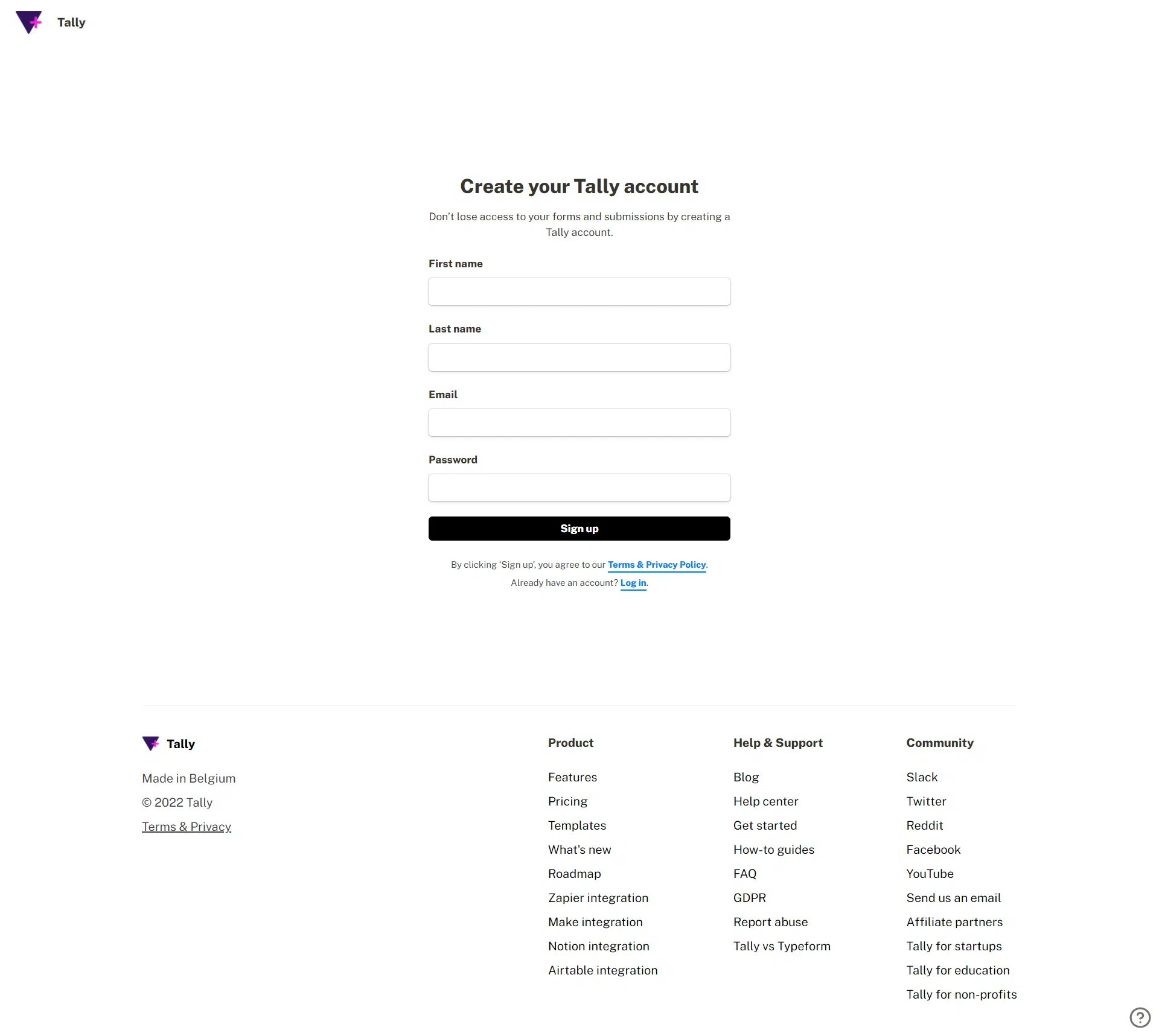Click the Report abuse link
The height and width of the screenshot is (1036, 1159).
click(x=771, y=922)
